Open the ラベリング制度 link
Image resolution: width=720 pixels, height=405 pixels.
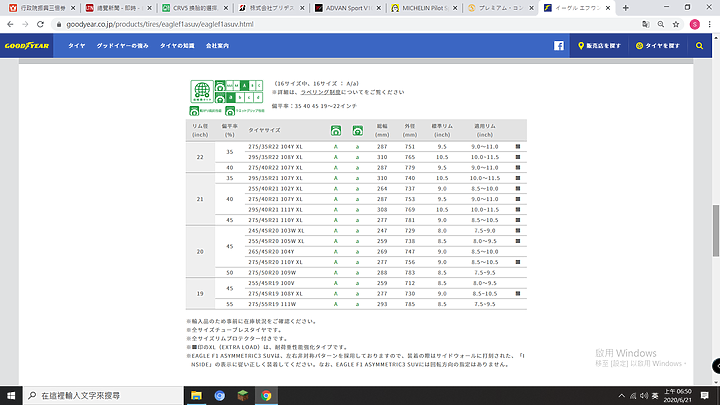coord(321,92)
